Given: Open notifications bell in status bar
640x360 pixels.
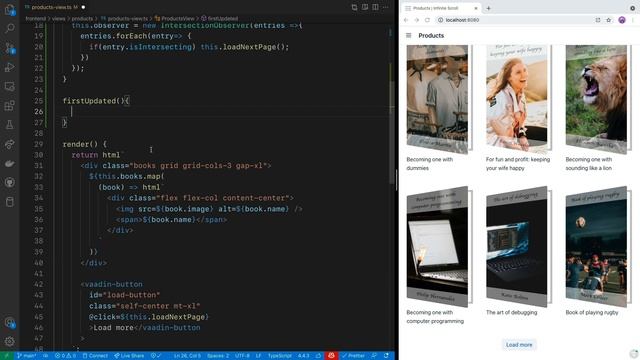Looking at the screenshot, I should click(386, 356).
